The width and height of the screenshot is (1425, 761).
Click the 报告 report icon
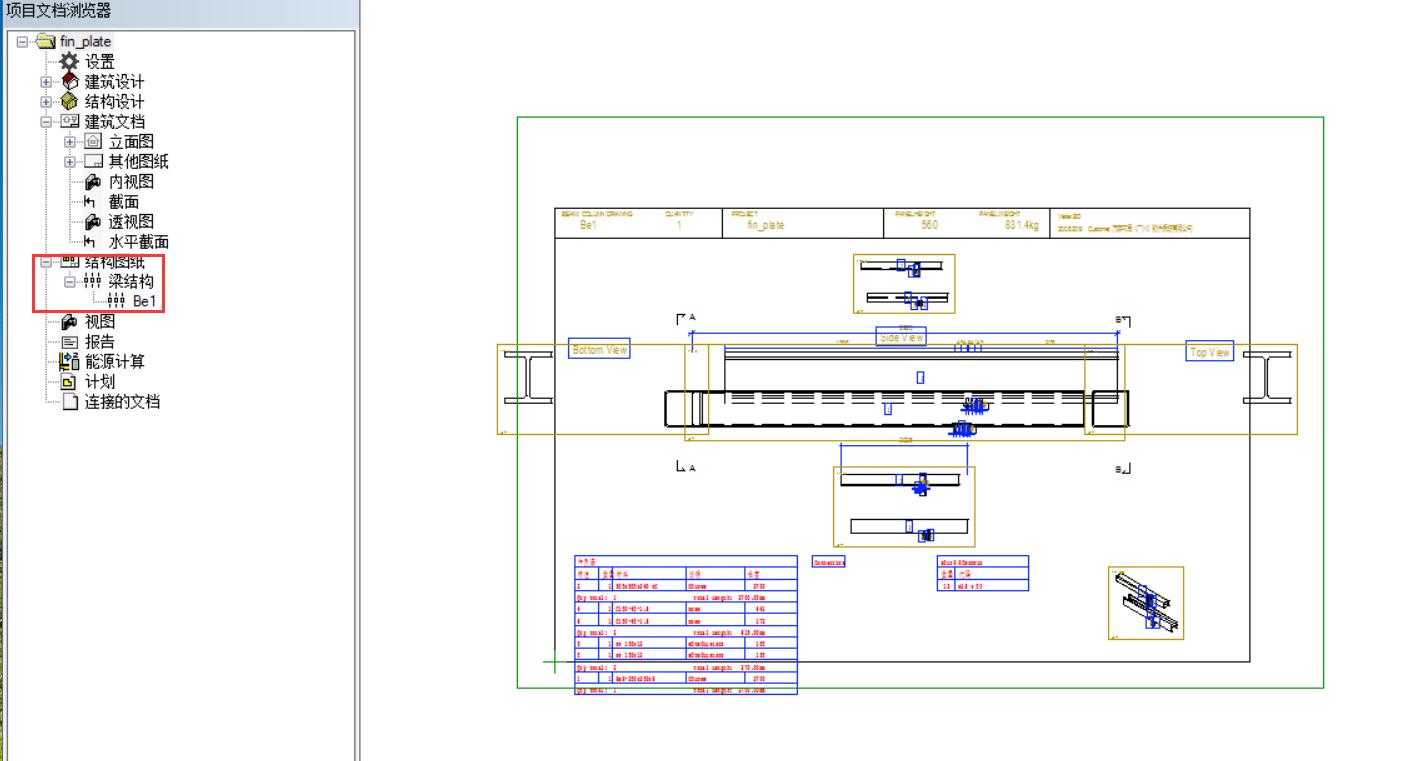coord(70,342)
